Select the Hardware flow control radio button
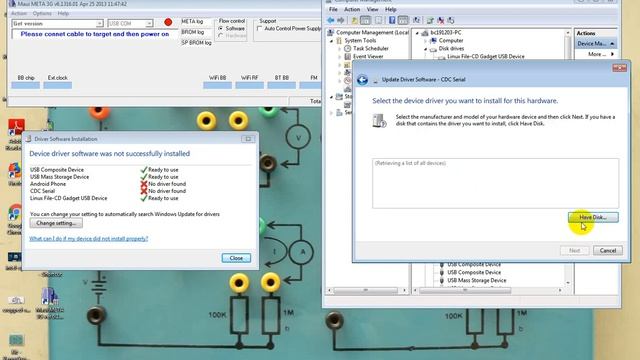The image size is (640, 360). tap(221, 36)
